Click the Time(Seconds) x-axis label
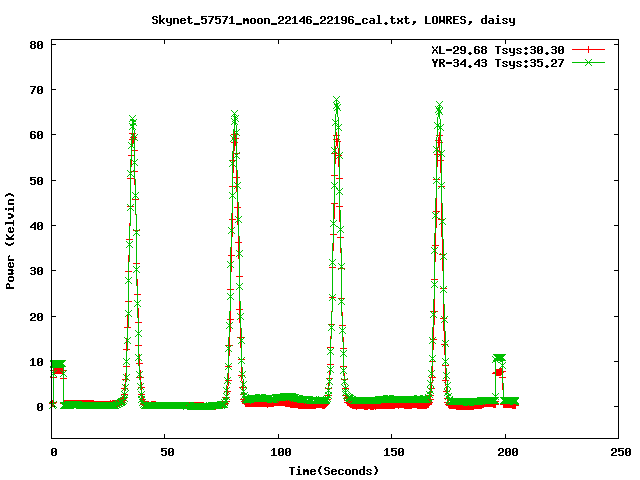The height and width of the screenshot is (480, 640). point(334,471)
